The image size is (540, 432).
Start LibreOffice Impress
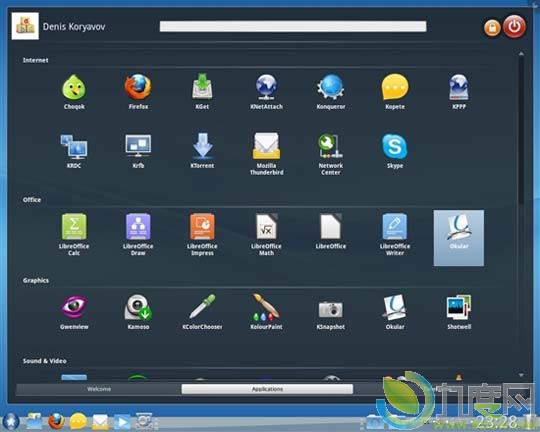point(202,235)
